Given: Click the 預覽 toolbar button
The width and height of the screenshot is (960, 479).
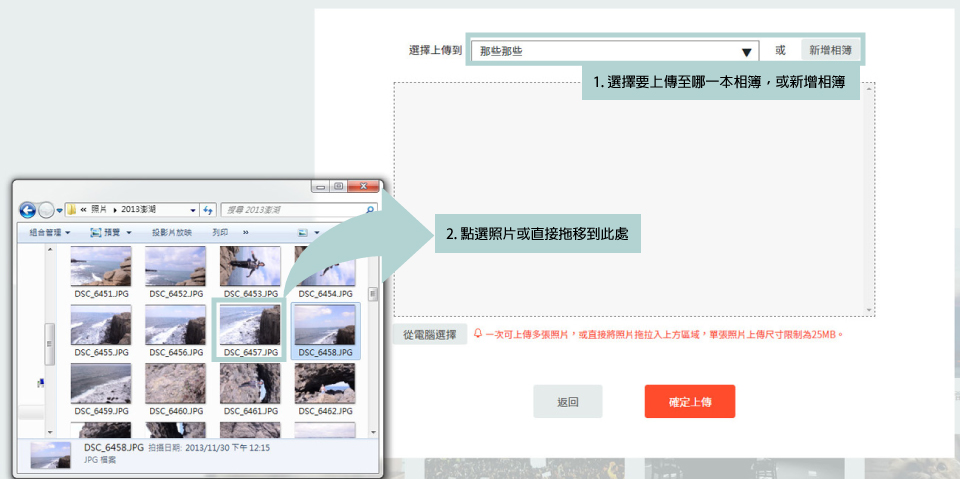Looking at the screenshot, I should click(105, 233).
